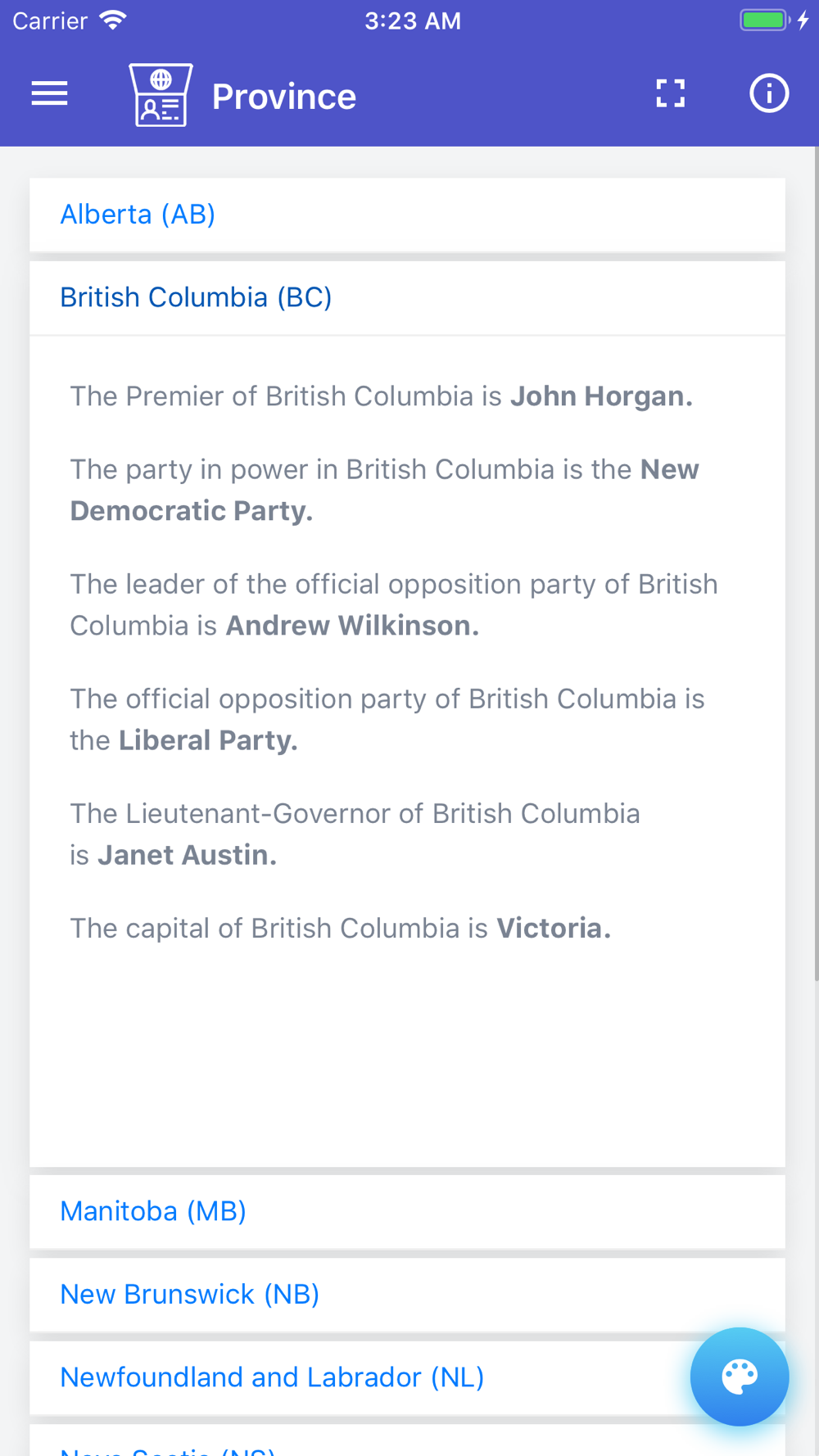Image resolution: width=819 pixels, height=1456 pixels.
Task: Open the info circle icon
Action: click(x=768, y=94)
